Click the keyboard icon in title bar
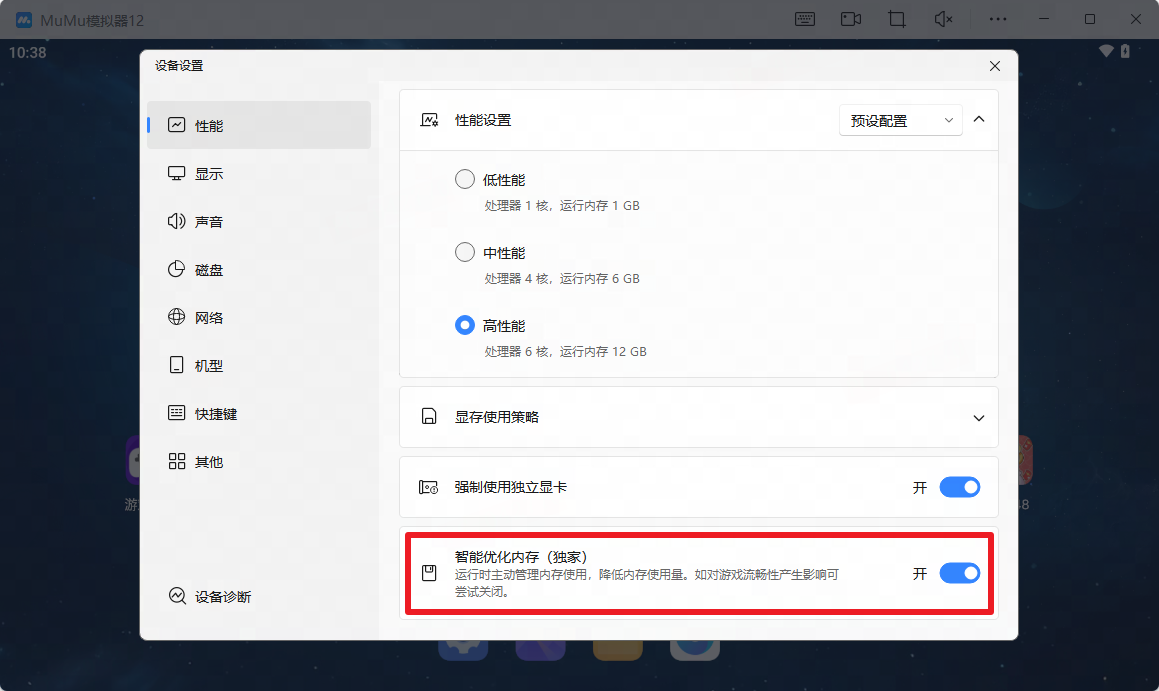The image size is (1159, 691). 805,19
